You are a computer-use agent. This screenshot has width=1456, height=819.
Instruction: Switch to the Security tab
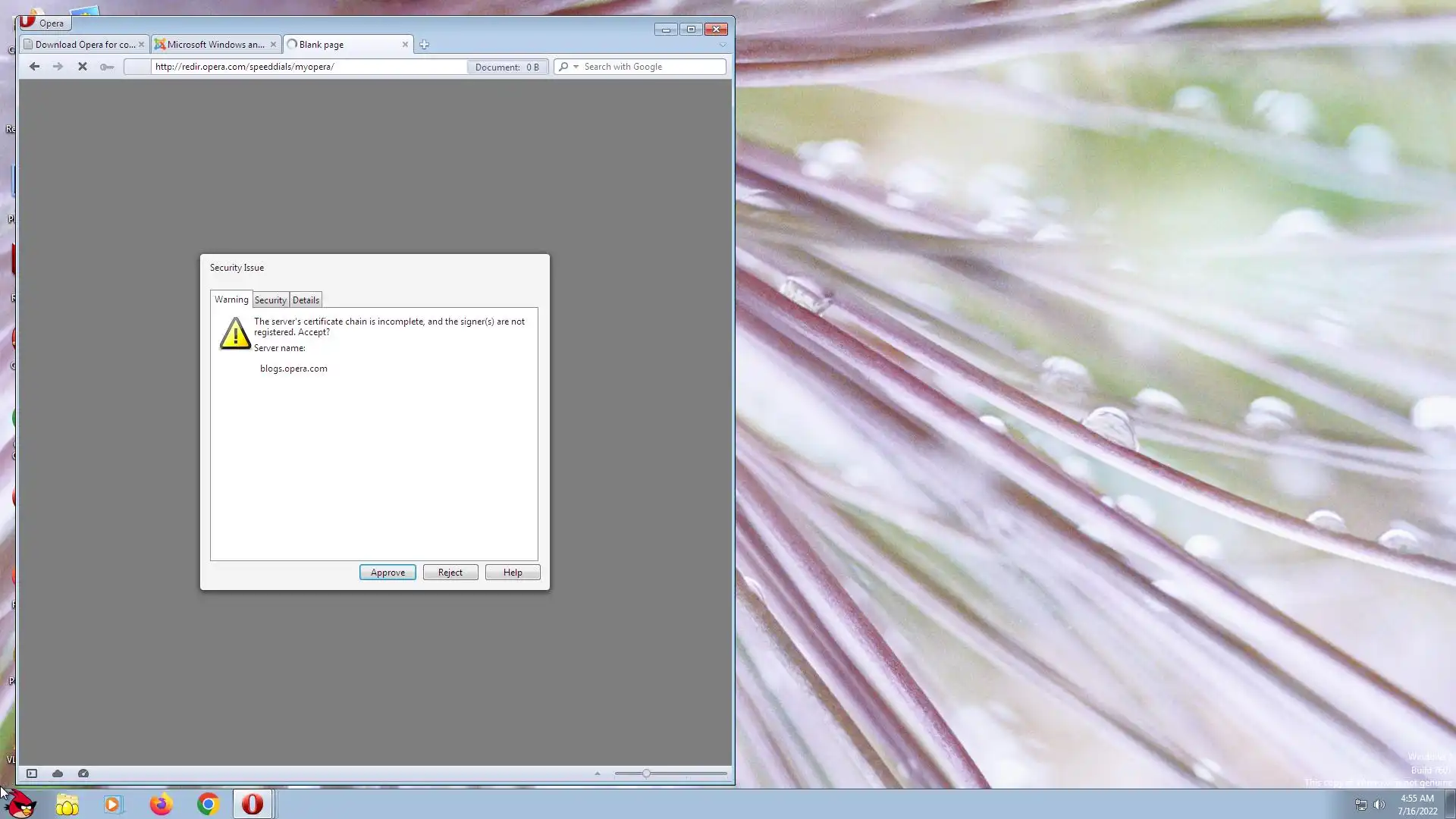coord(271,300)
